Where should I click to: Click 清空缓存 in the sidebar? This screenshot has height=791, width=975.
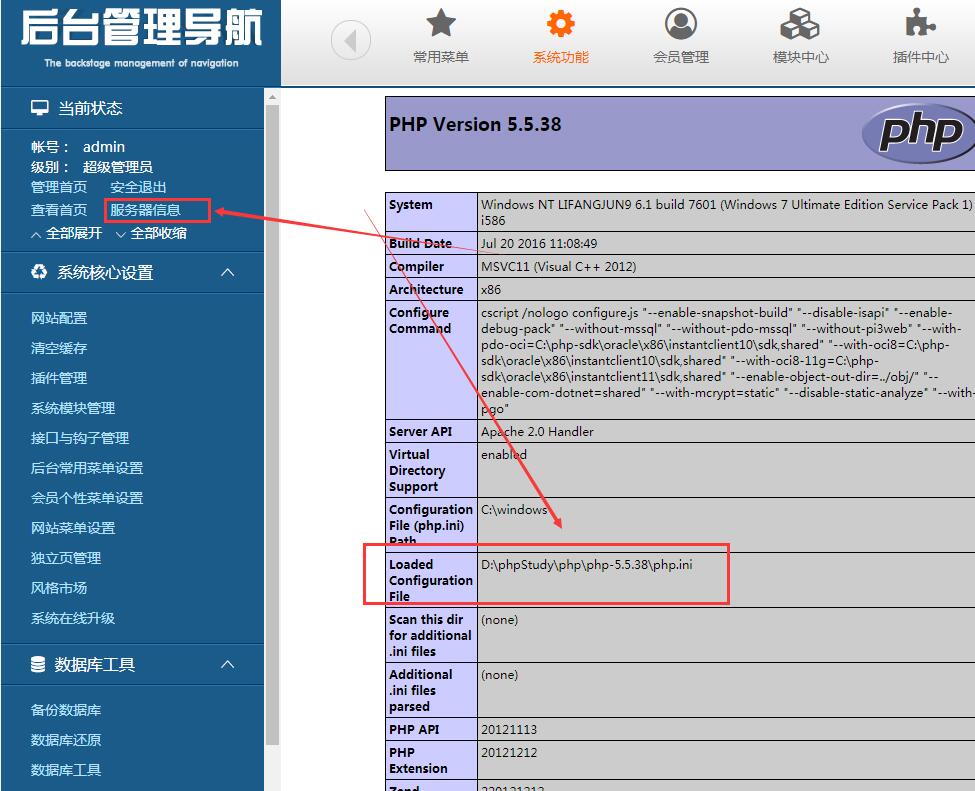click(59, 348)
